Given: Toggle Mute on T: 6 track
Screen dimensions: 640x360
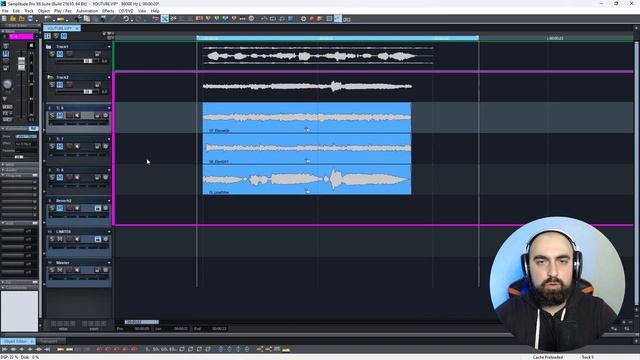Looking at the screenshot, I should coord(60,116).
